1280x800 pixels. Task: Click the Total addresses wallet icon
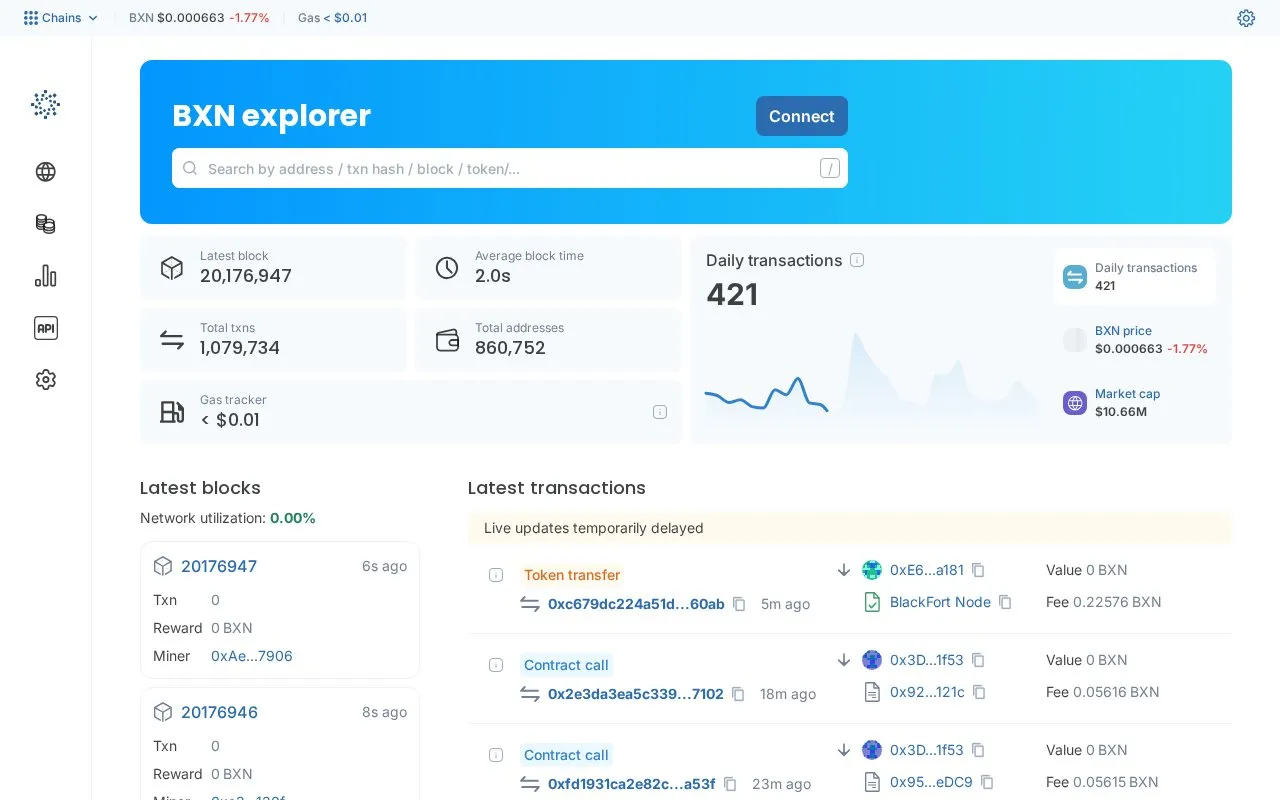click(447, 340)
